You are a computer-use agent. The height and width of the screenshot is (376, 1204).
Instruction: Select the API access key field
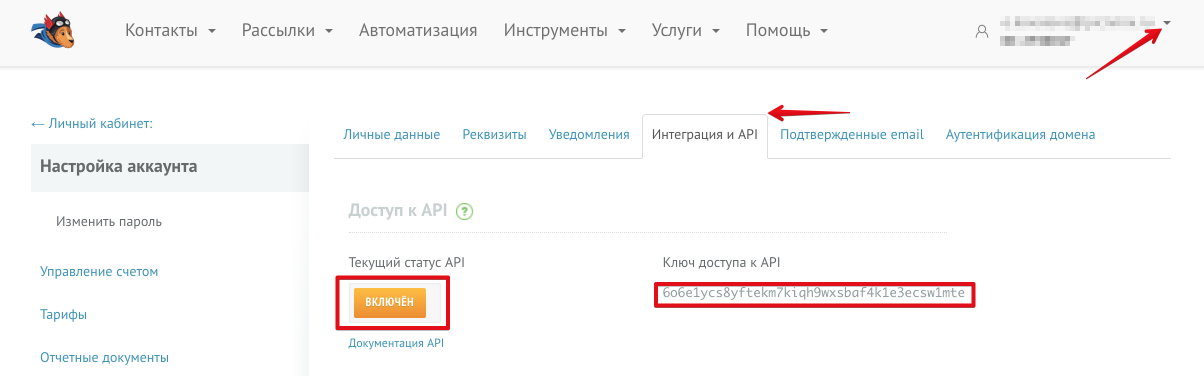pos(813,294)
